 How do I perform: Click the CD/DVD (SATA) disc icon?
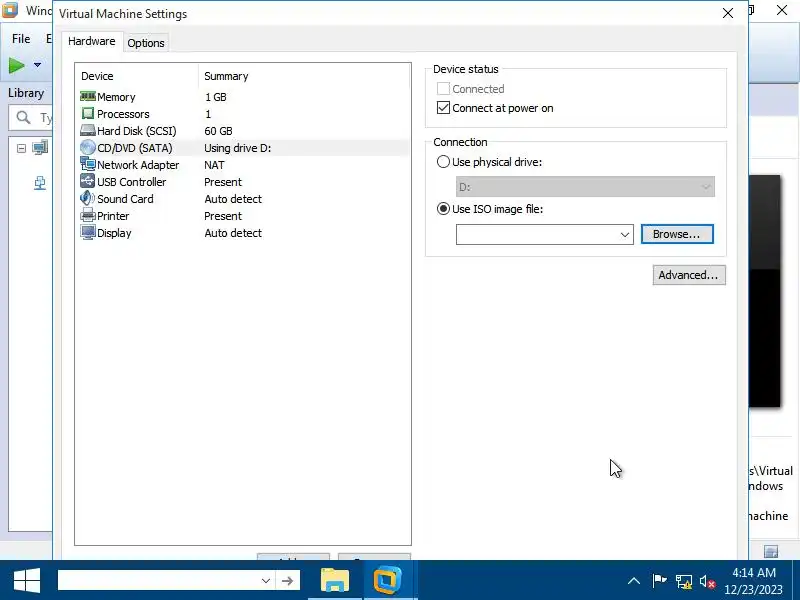[88, 147]
